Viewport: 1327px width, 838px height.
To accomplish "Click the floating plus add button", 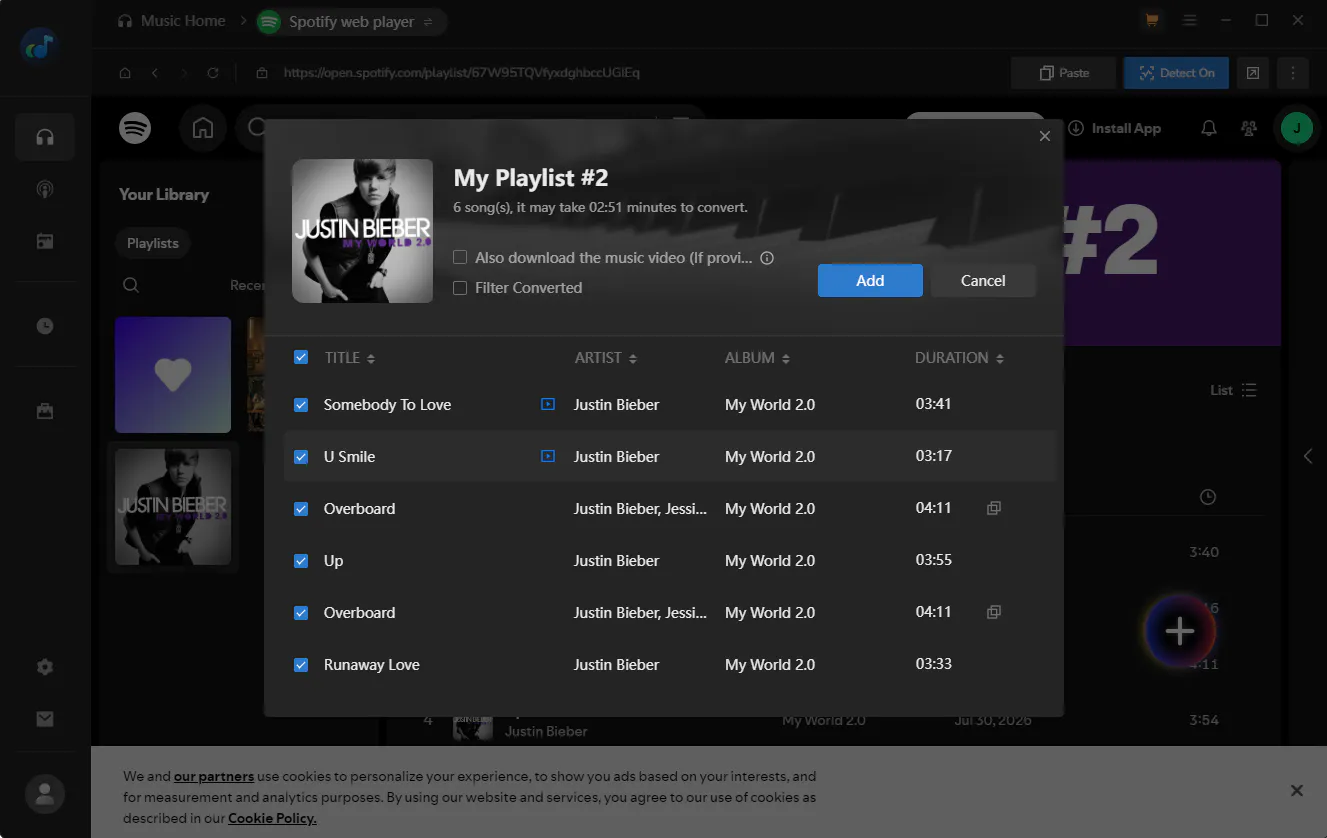I will pyautogui.click(x=1180, y=631).
